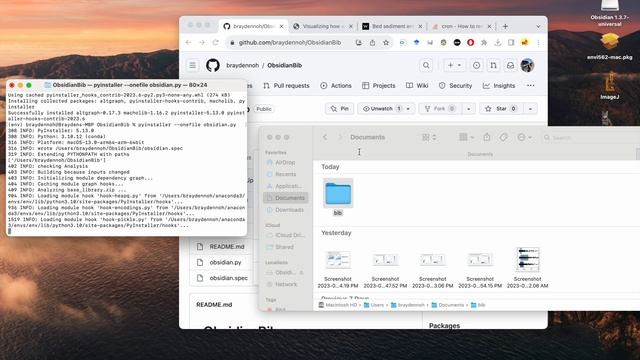
Task: Open GitHub hamburger navigation menu
Action: point(193,65)
